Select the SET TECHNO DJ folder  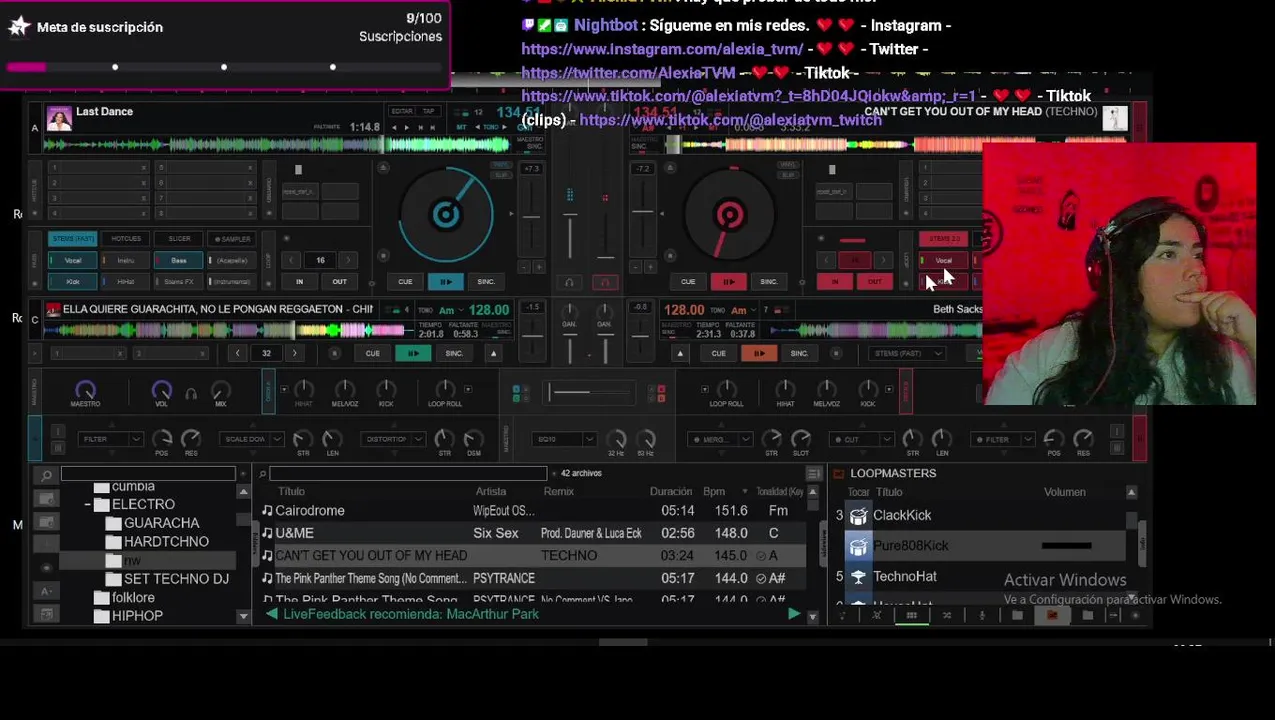176,579
